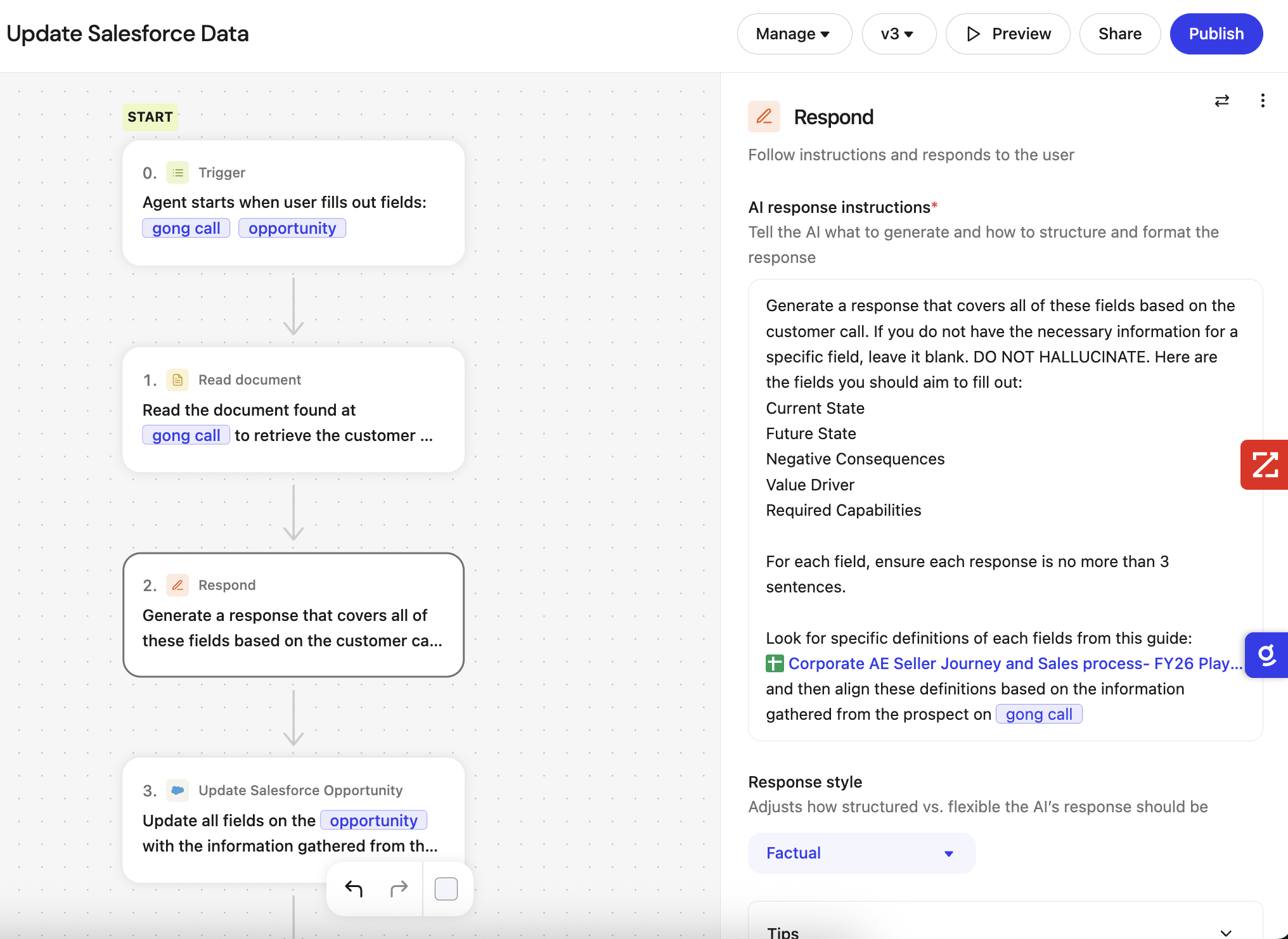Select the Respond step card

coord(293,615)
